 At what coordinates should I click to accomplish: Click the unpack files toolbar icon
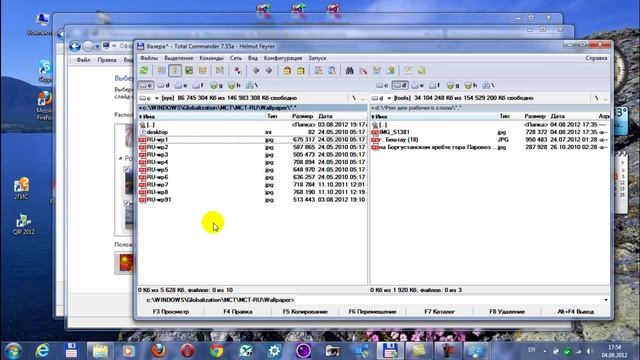click(301, 71)
